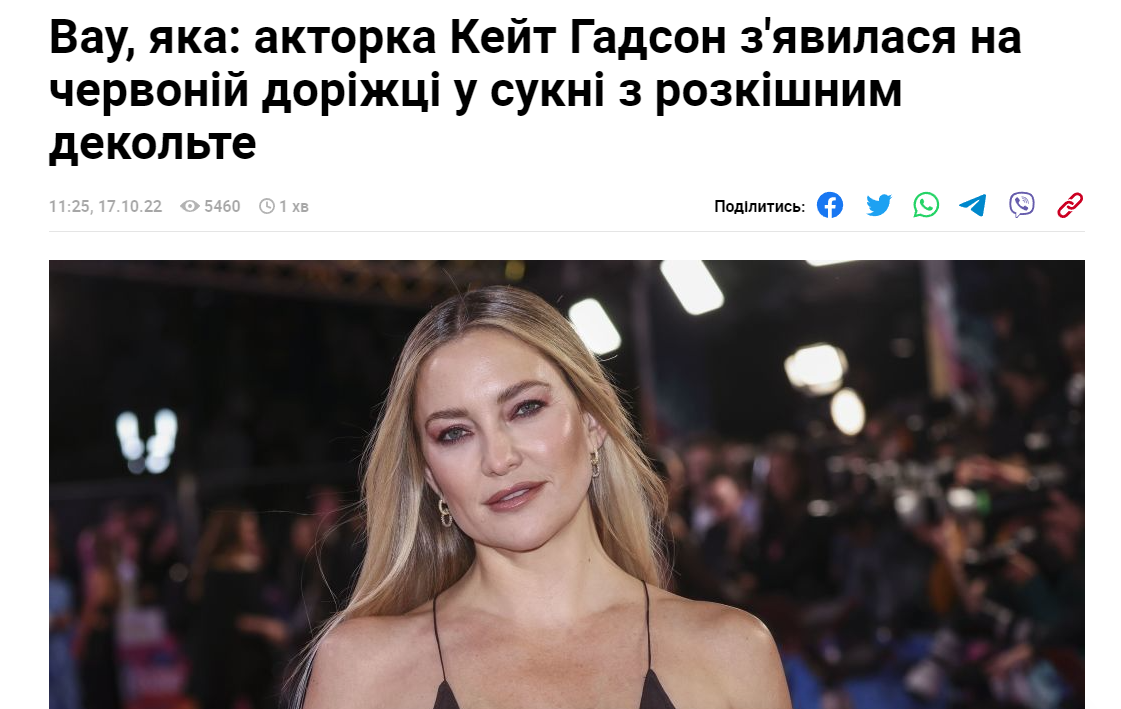Click the 'Поділитись:' label
Screen dimensions: 1121x709
pyautogui.click(x=759, y=207)
